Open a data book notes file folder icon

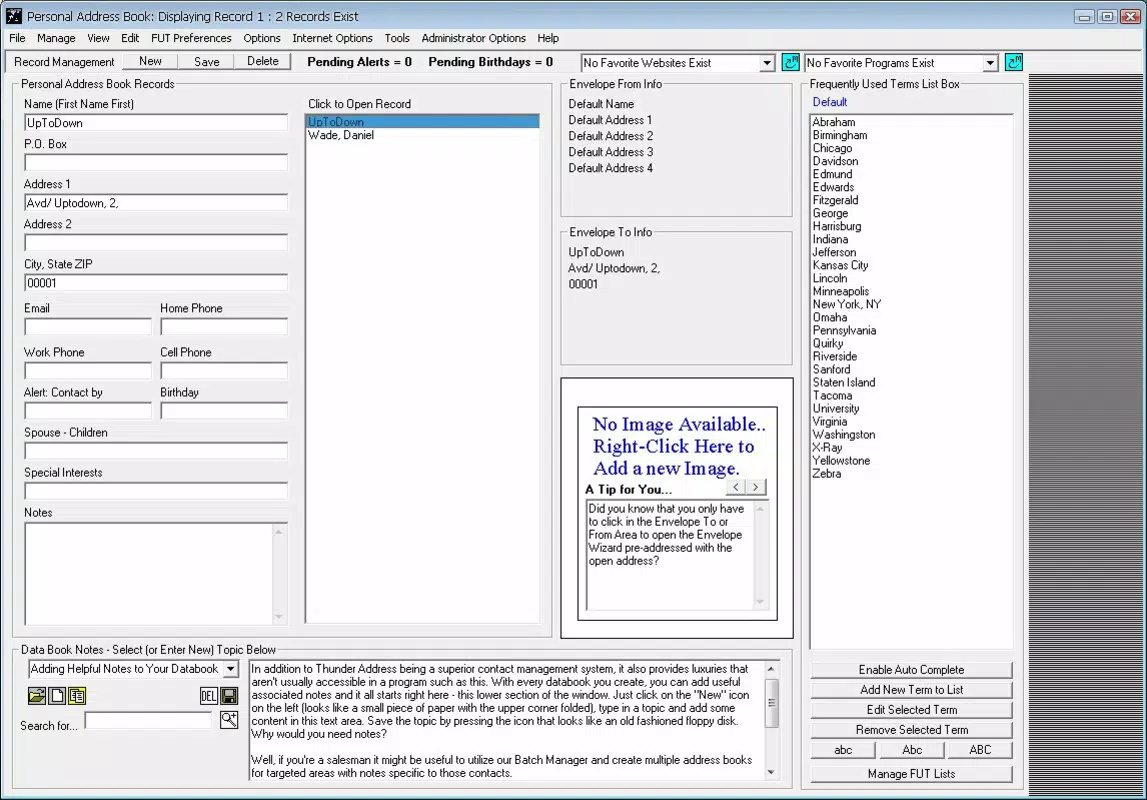pyautogui.click(x=37, y=695)
